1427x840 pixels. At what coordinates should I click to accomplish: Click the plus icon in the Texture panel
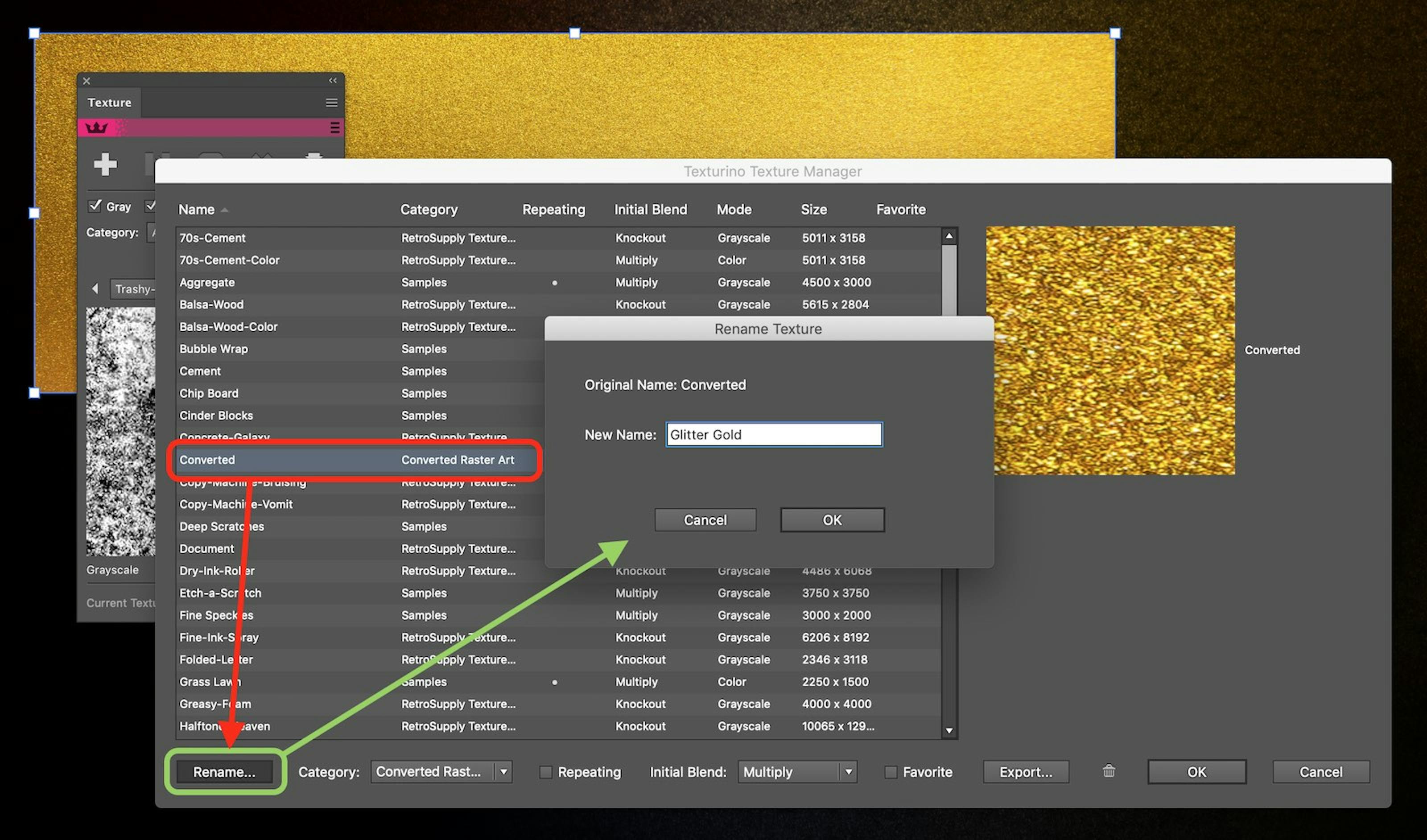click(x=105, y=164)
